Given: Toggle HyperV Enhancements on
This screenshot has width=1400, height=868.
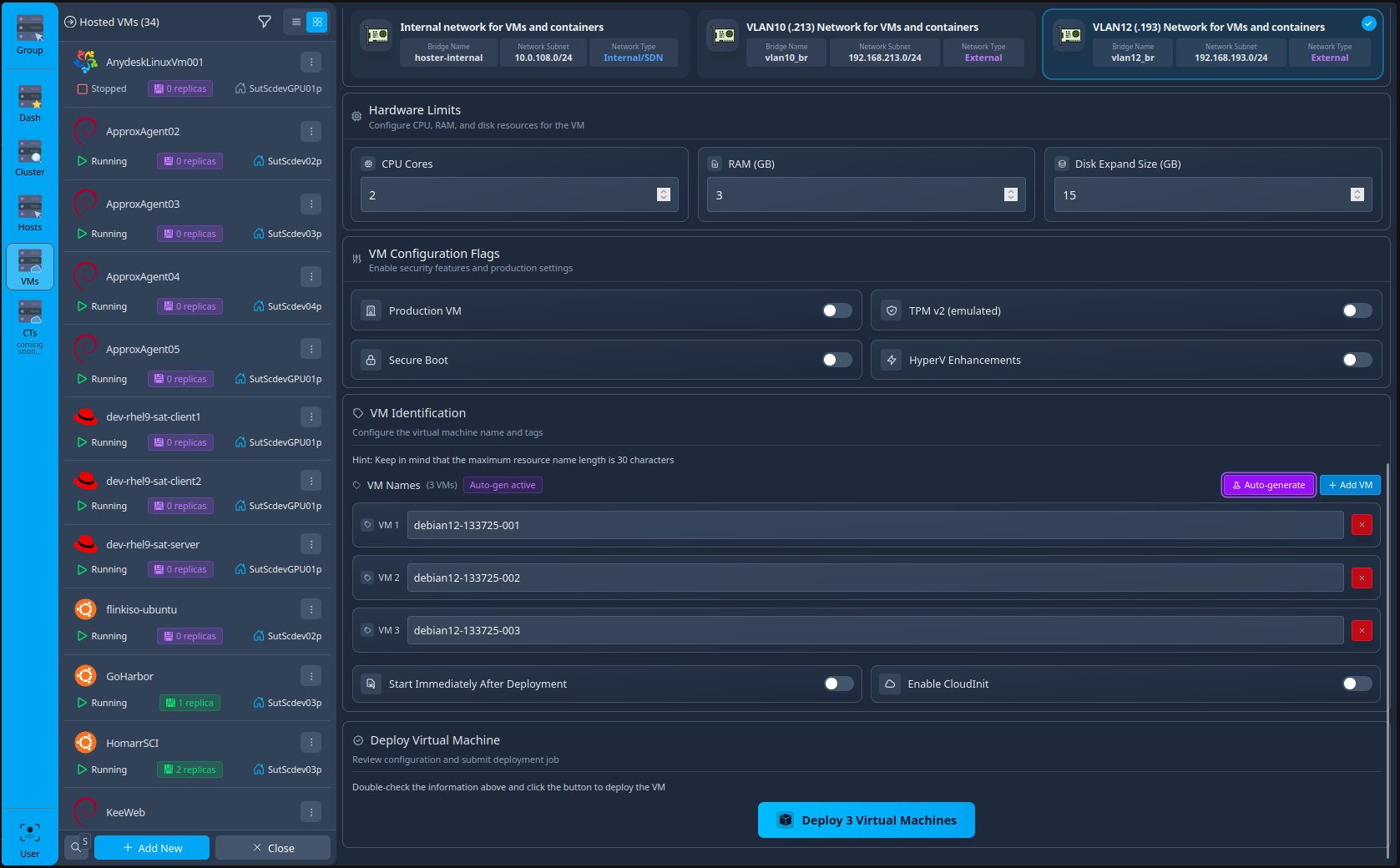Looking at the screenshot, I should 1357,359.
